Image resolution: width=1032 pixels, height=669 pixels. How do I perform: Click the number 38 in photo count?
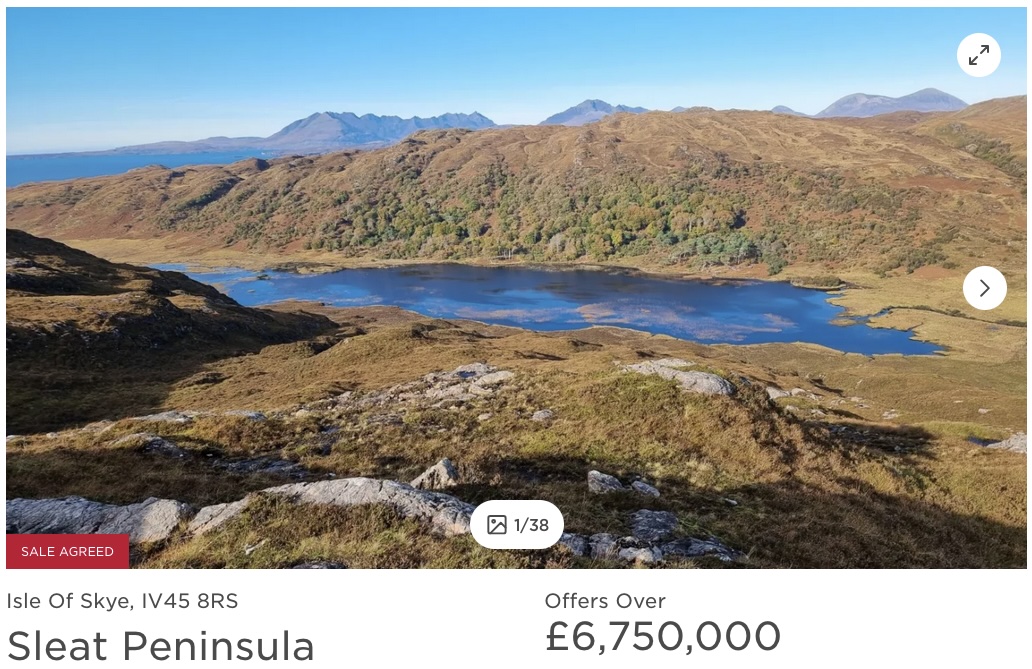pos(539,525)
